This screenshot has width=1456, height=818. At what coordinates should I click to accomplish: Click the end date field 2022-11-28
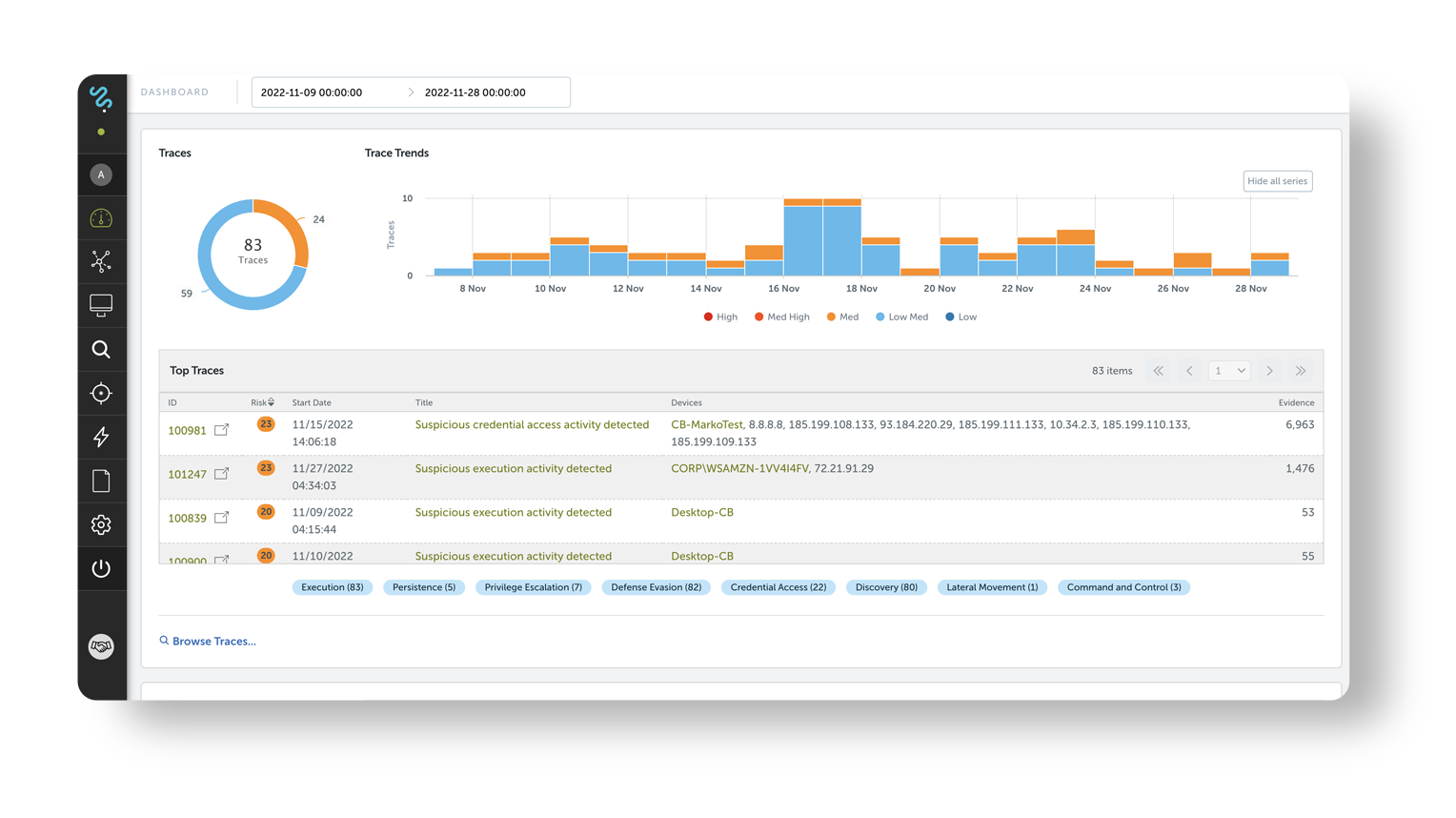[x=475, y=92]
